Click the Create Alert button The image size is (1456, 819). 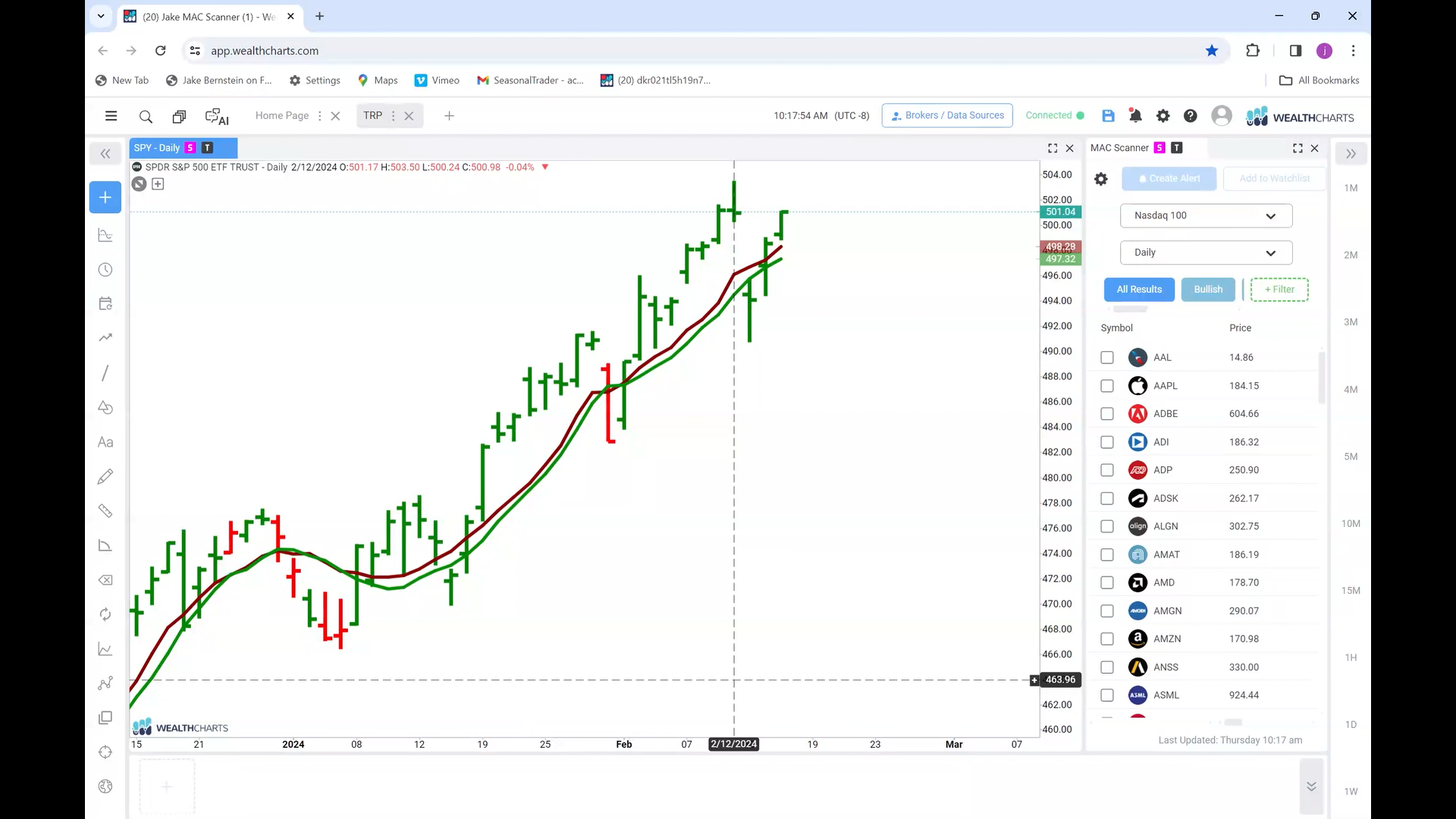1169,179
